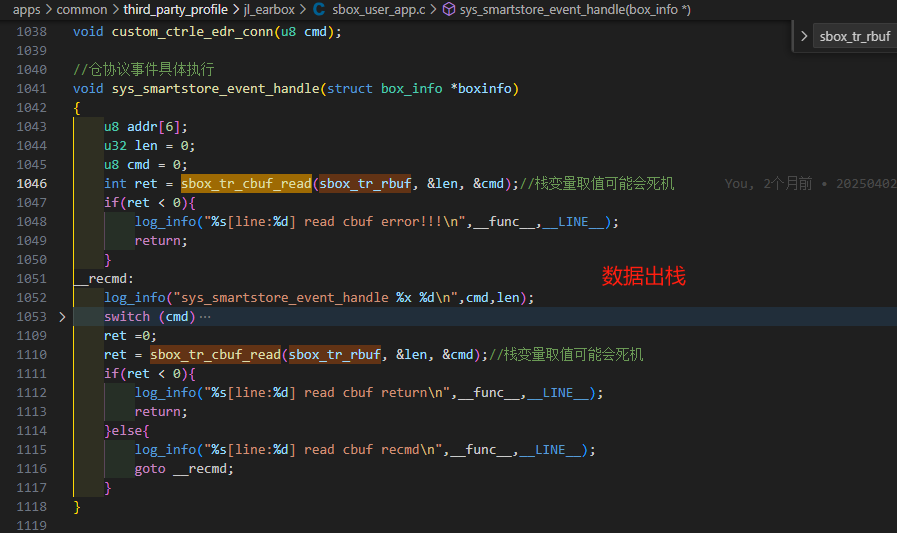Image resolution: width=897 pixels, height=533 pixels.
Task: Click the comment 栈变量取值可能会死机 on line 1046
Action: click(x=604, y=184)
